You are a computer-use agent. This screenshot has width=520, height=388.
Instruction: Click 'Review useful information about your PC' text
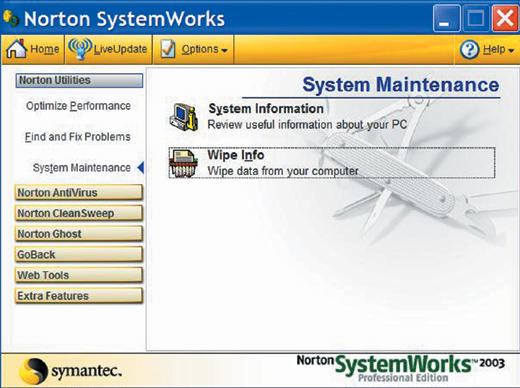click(307, 125)
